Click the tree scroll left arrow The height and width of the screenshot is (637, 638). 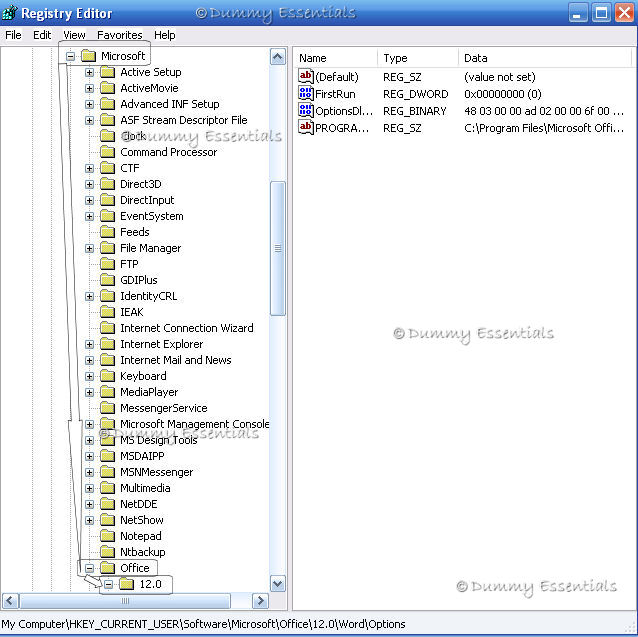click(11, 601)
